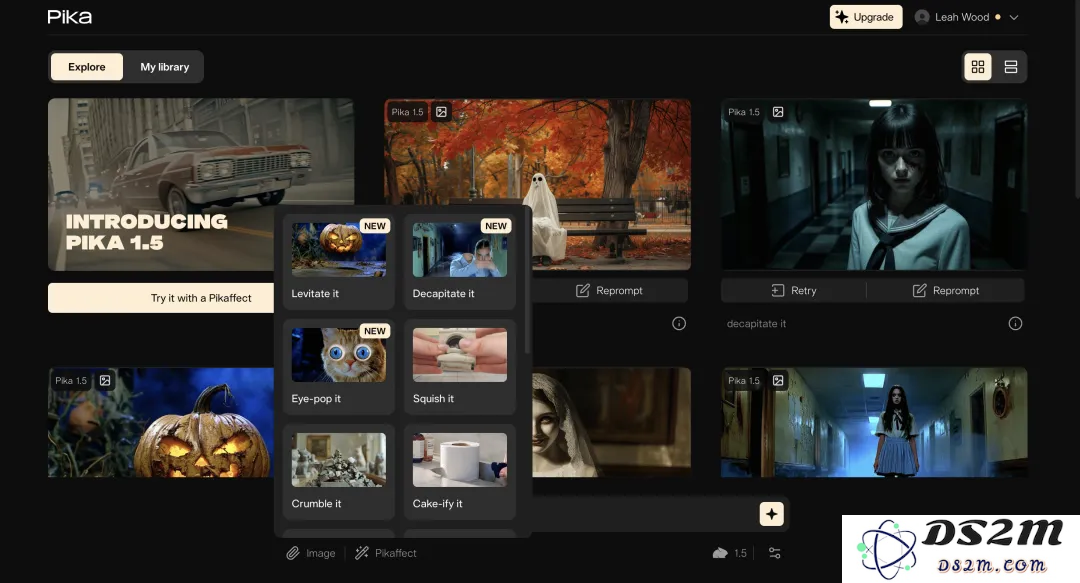Click the Pikaffect wand option
The image size is (1080, 583).
[x=386, y=553]
